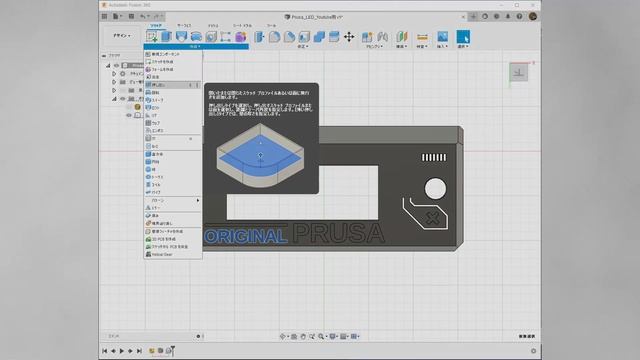The width and height of the screenshot is (640, 360).
Task: Open the 修正 (Modify) dropdown label
Action: pos(302,47)
